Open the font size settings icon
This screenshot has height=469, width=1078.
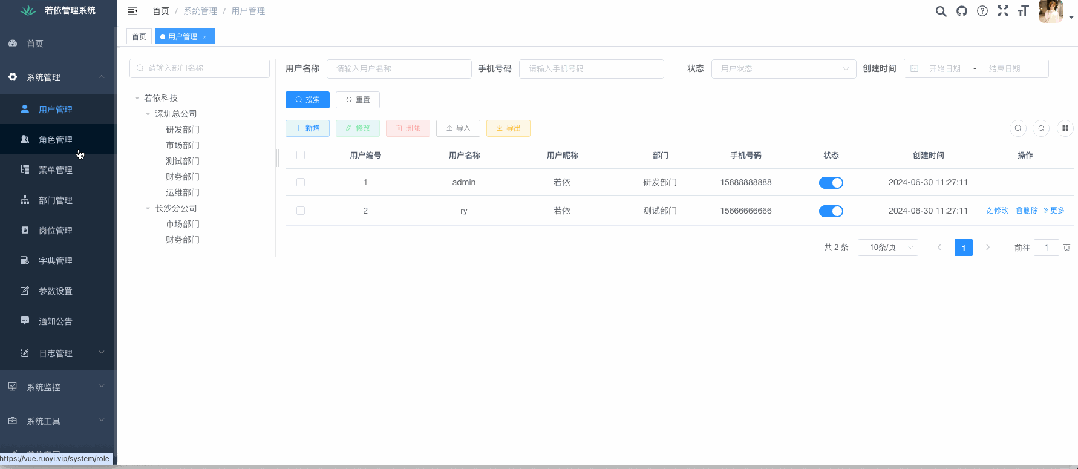1022,11
